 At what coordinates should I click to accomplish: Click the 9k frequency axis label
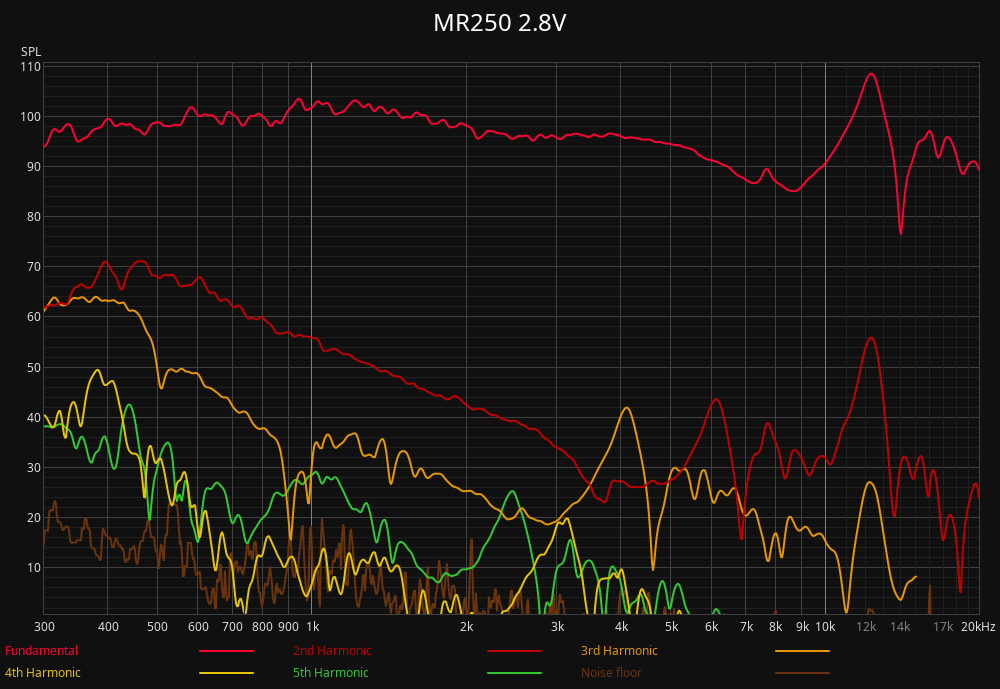coord(802,626)
